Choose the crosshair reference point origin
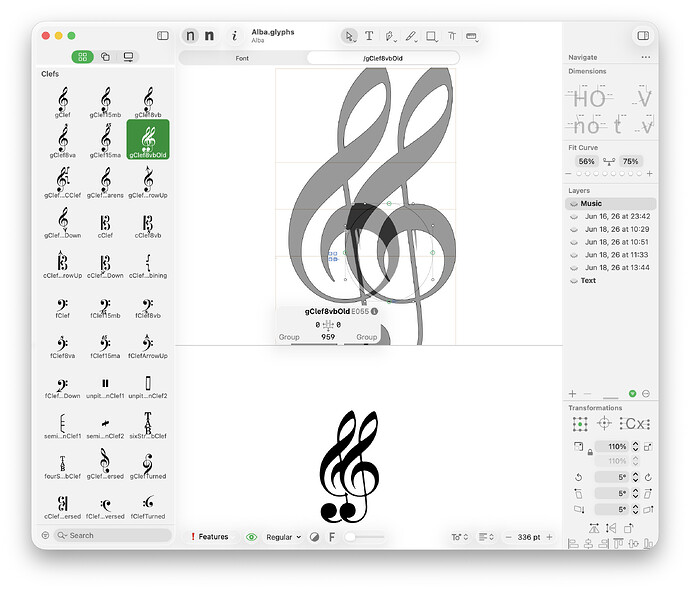Screen dimensions: 689x591 pos(604,424)
